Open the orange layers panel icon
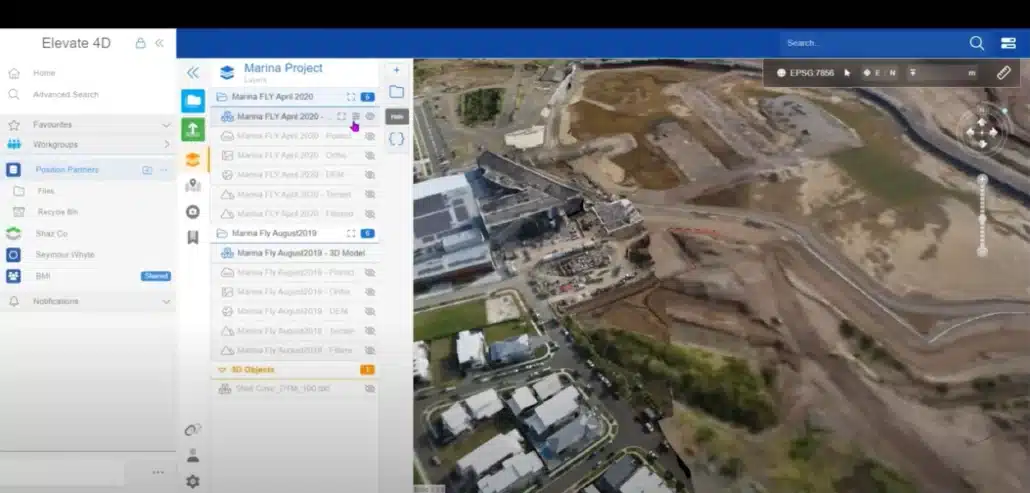Viewport: 1030px width, 493px height. [193, 158]
